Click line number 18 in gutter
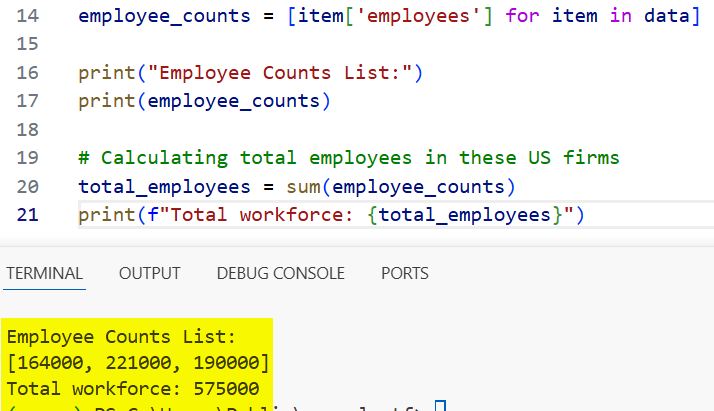714x411 pixels. (x=28, y=130)
